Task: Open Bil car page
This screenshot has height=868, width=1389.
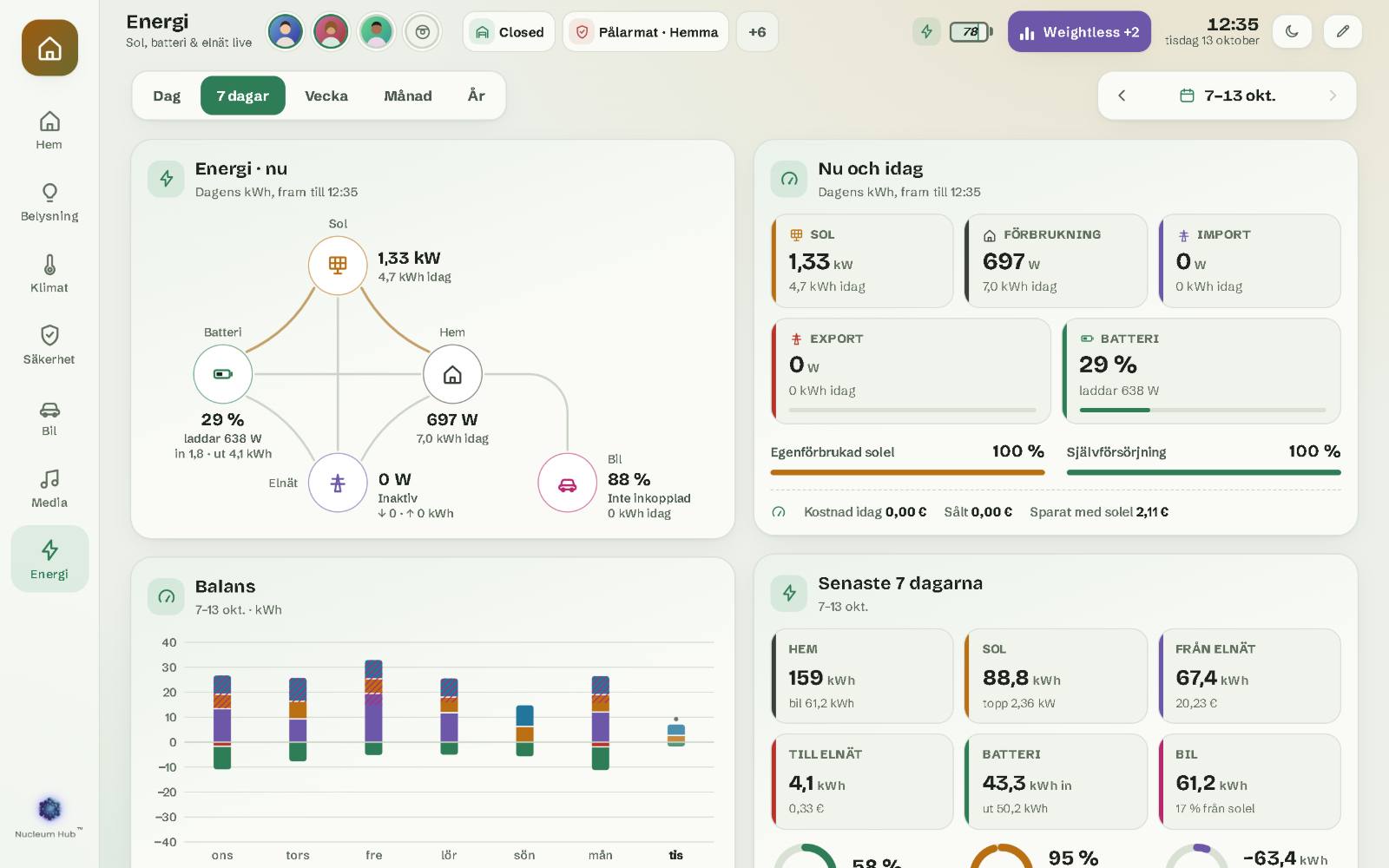Action: coord(49,417)
